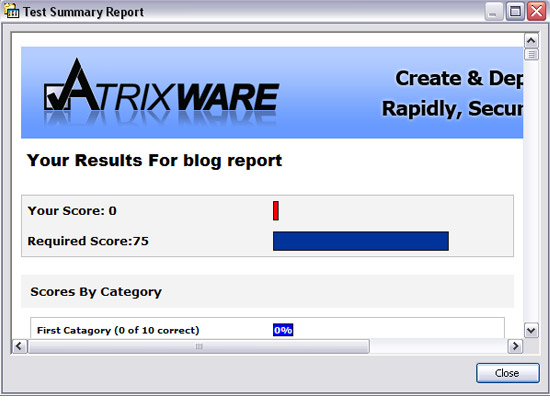Click the 0% category score badge
Screen dimensions: 550x402
tap(283, 330)
